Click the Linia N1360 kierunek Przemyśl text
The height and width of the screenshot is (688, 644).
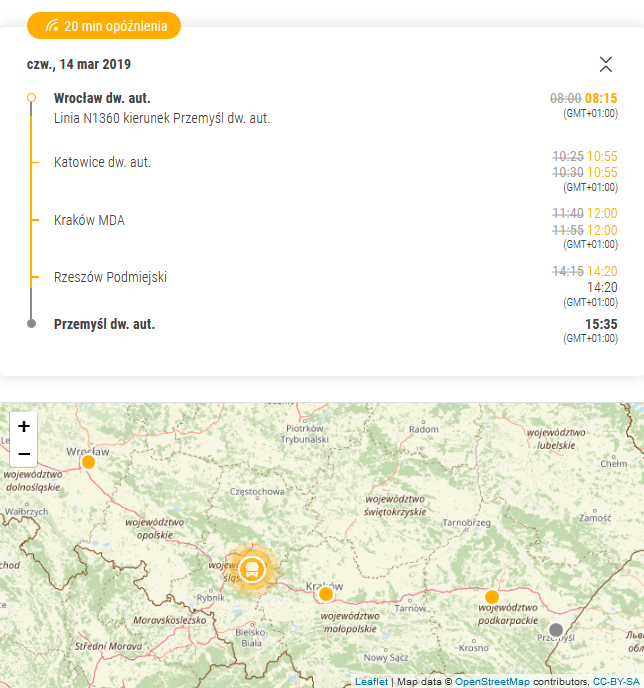(162, 118)
